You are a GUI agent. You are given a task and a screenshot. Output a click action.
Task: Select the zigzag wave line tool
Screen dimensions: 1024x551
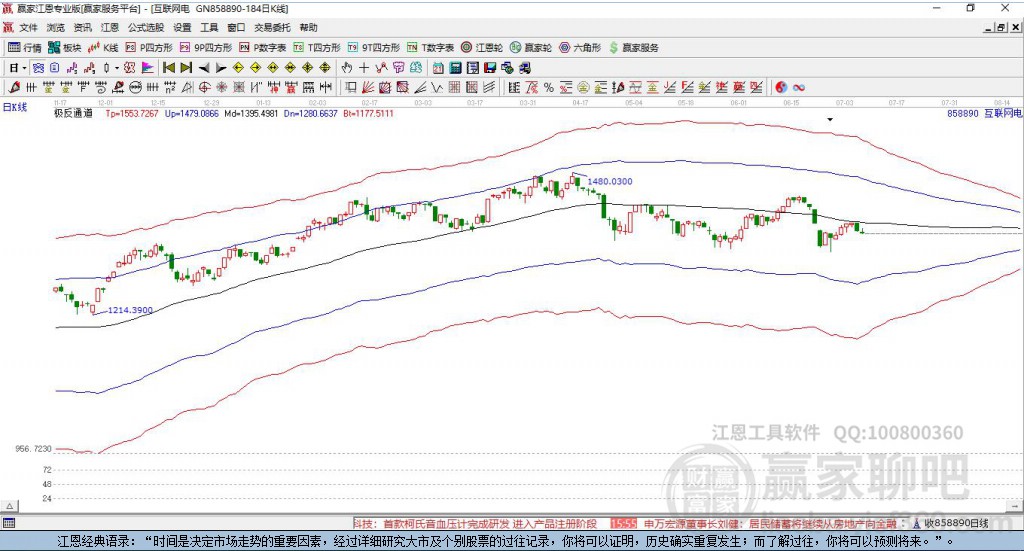436,87
